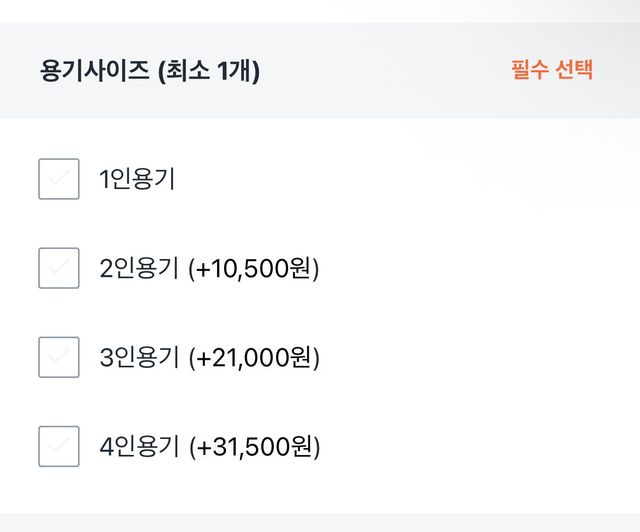Click the "2인용기" label text
Viewport: 640px width, 532px height.
[139, 269]
